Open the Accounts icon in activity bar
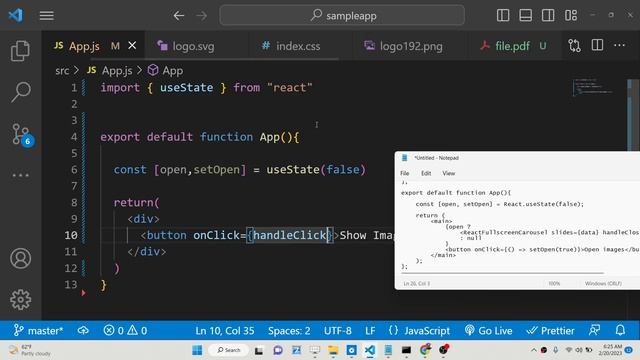The width and height of the screenshot is (640, 360). tap(20, 258)
